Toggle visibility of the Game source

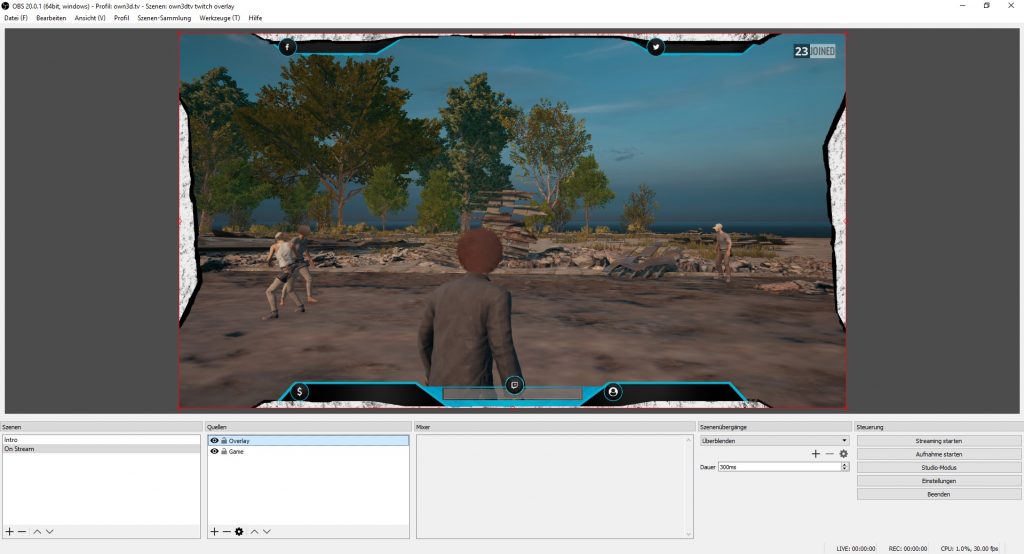[214, 452]
